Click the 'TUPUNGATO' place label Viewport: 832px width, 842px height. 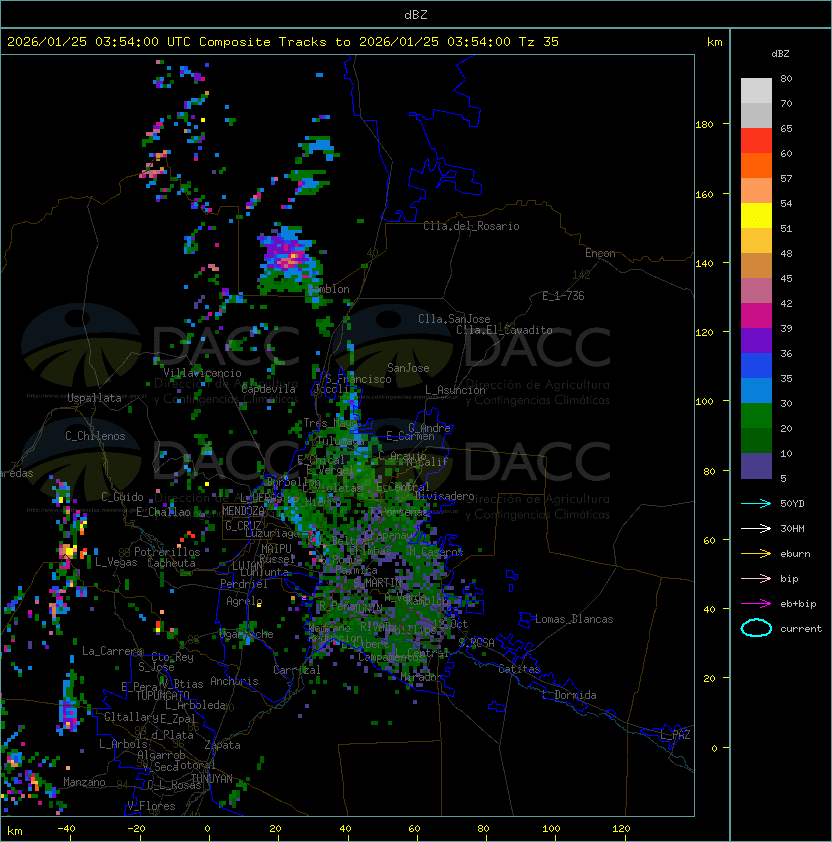pos(163,696)
